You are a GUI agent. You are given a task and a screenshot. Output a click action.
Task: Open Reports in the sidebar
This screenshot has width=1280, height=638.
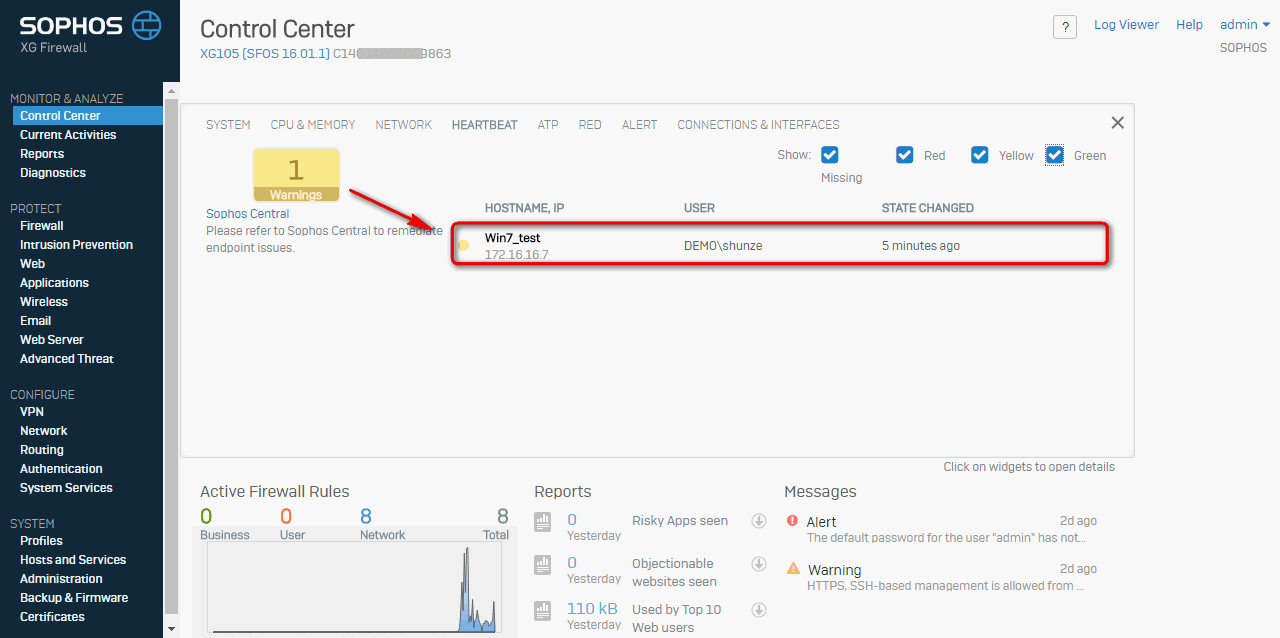pyautogui.click(x=42, y=154)
